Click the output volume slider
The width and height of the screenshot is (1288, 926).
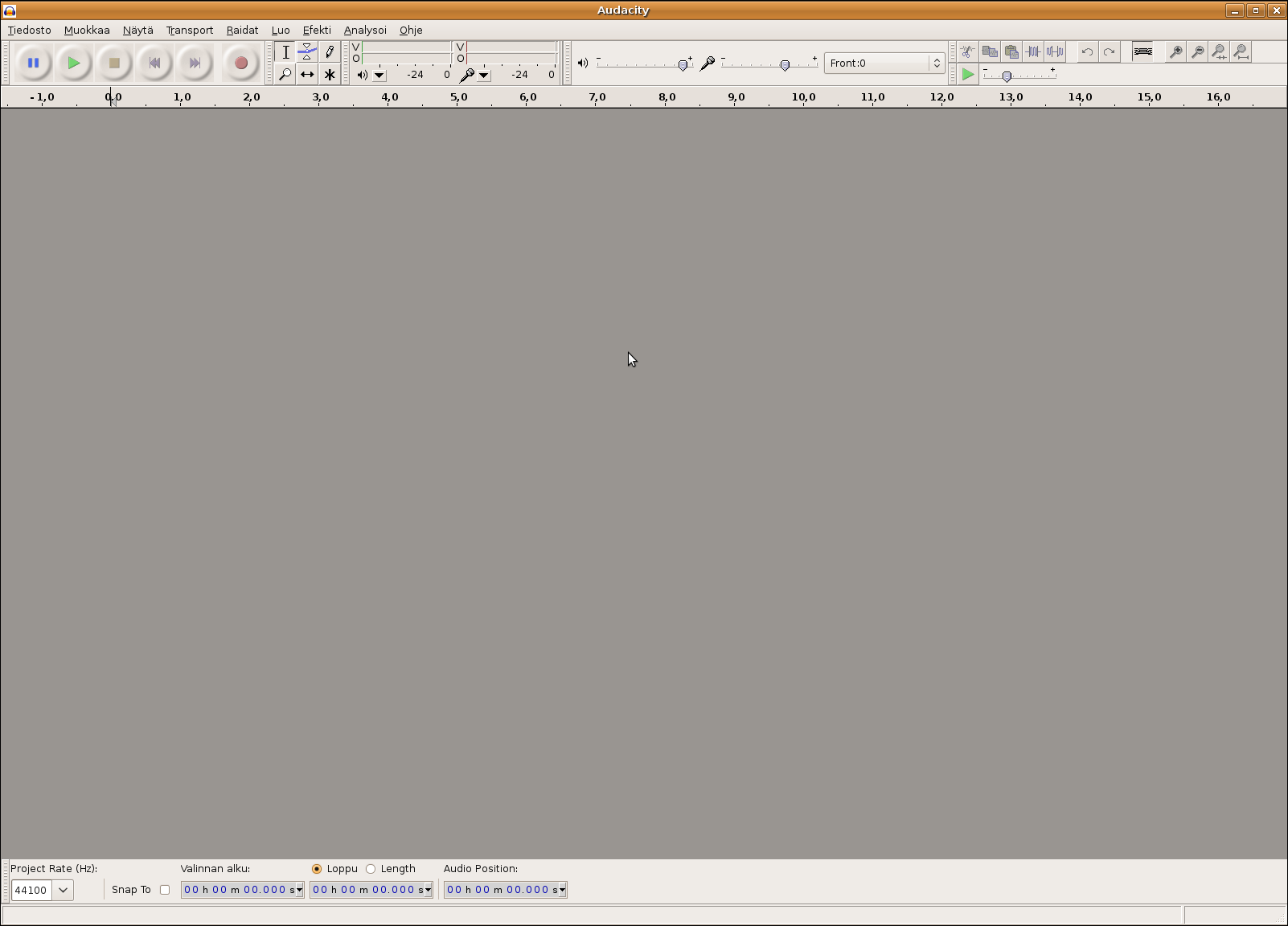(x=643, y=64)
